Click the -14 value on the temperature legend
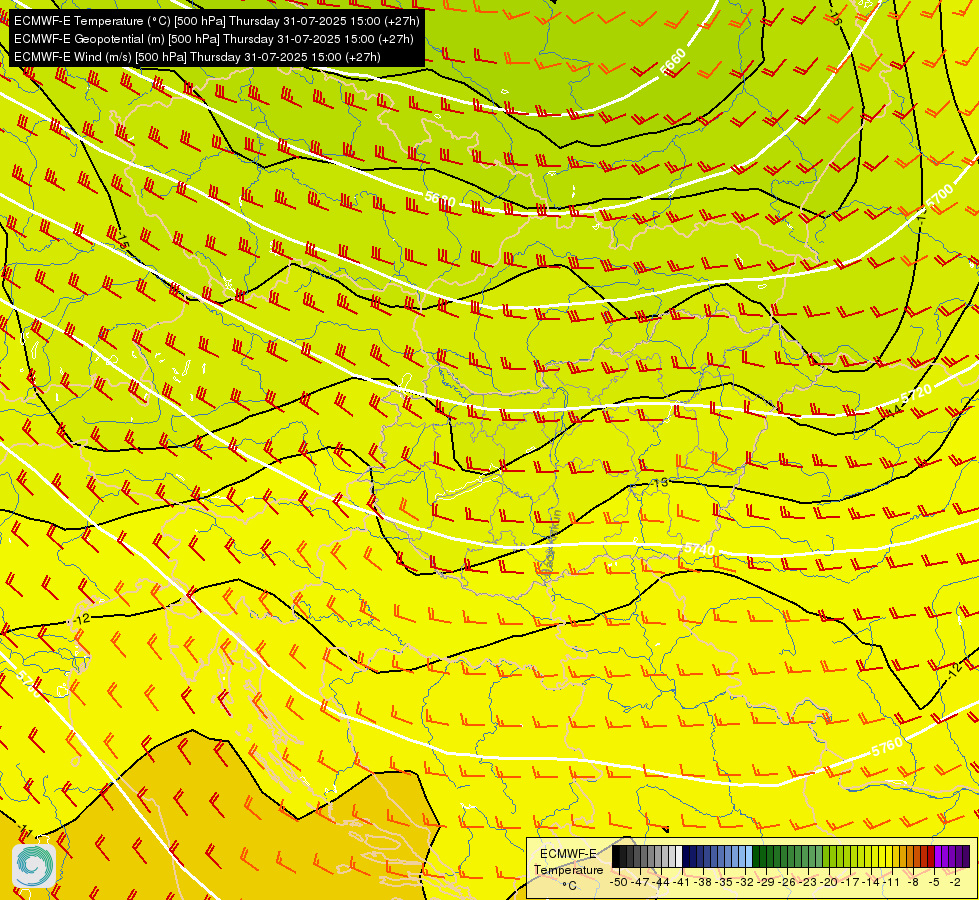The width and height of the screenshot is (979, 900). (870, 883)
